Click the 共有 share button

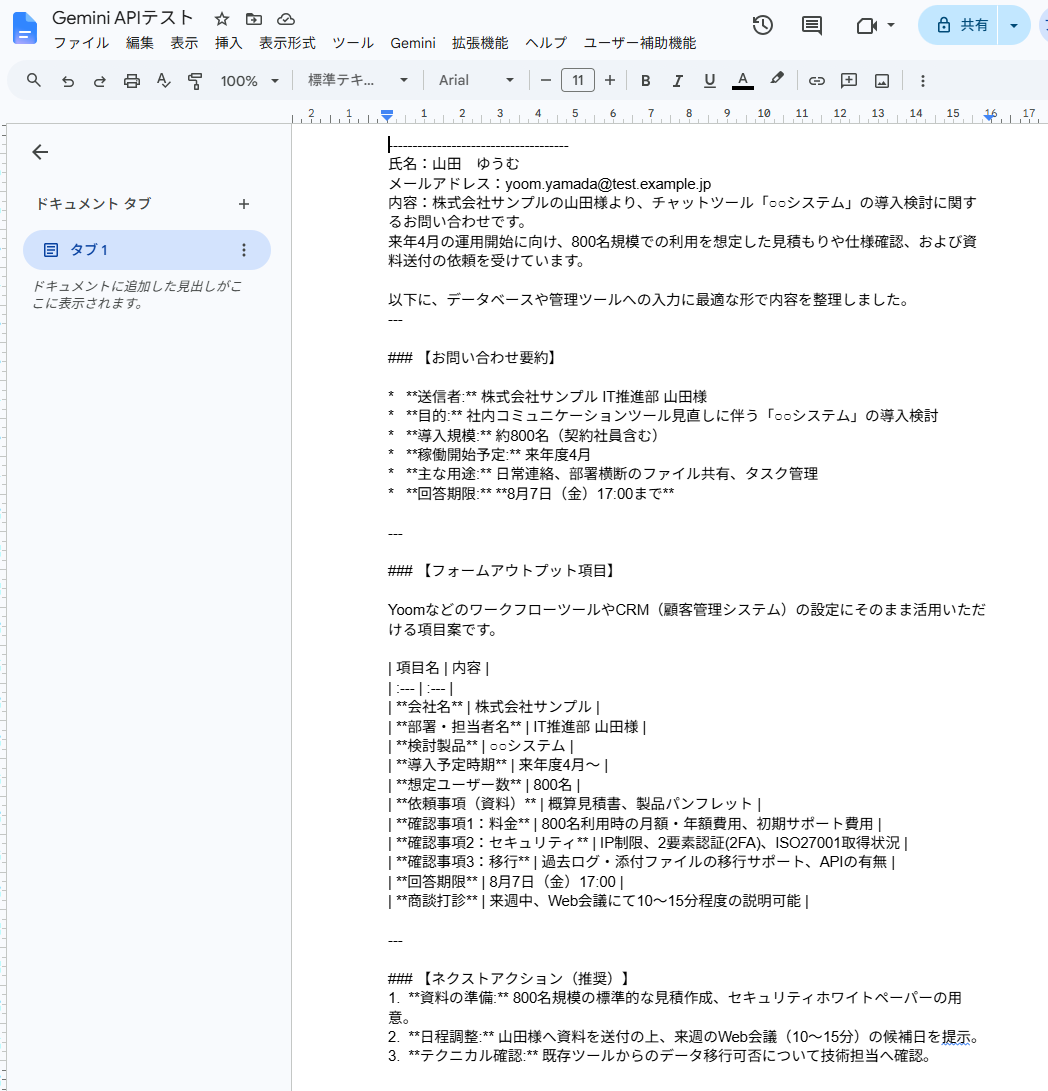pos(959,26)
